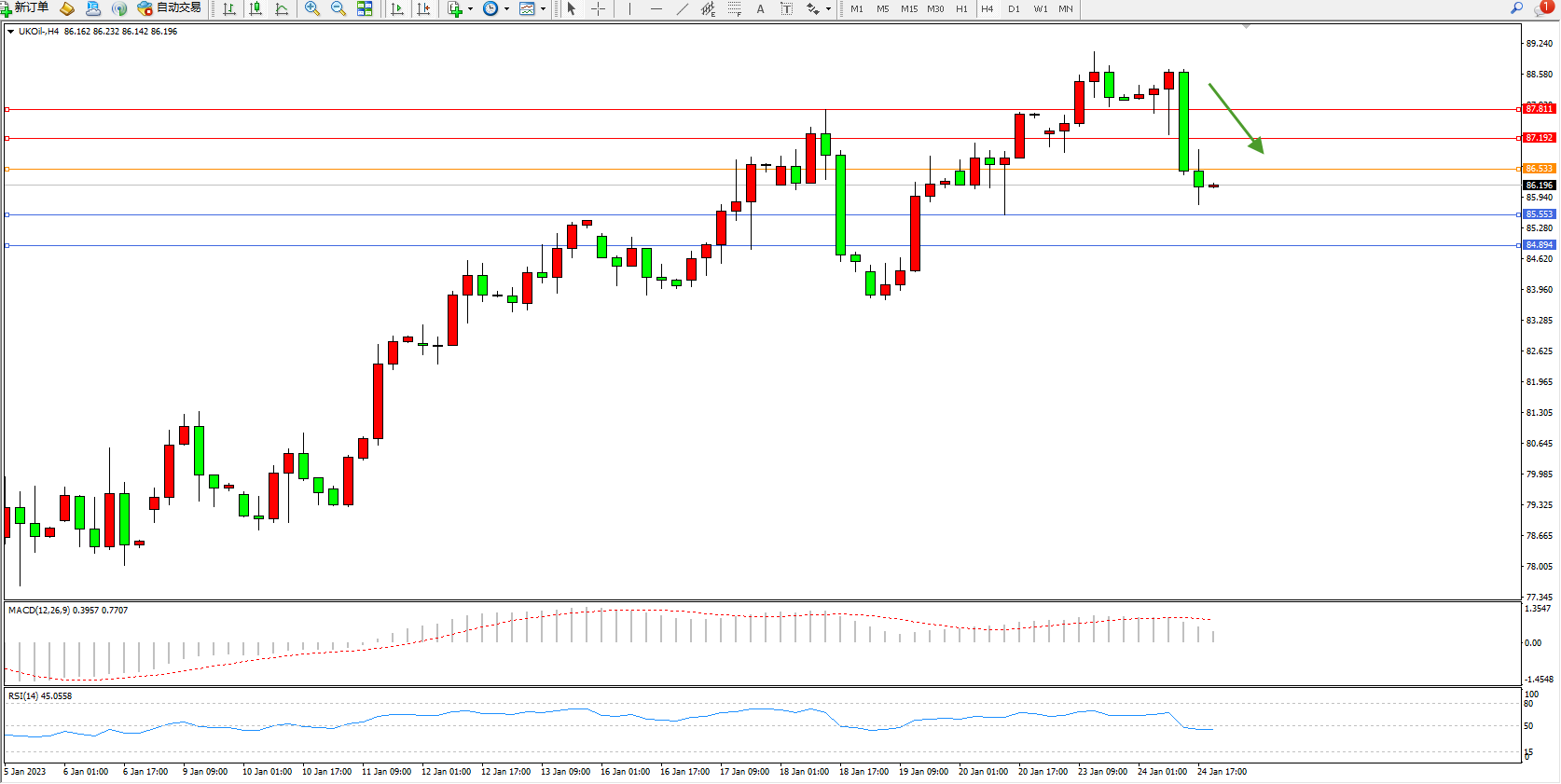This screenshot has height=784, width=1561.
Task: Select the Crosshair tool
Action: (599, 8)
